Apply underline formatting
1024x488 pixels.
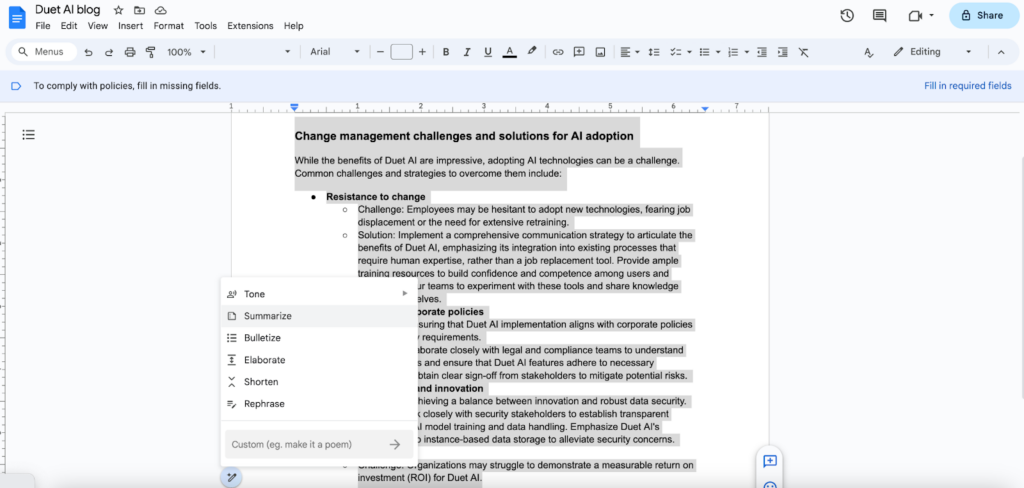487,52
